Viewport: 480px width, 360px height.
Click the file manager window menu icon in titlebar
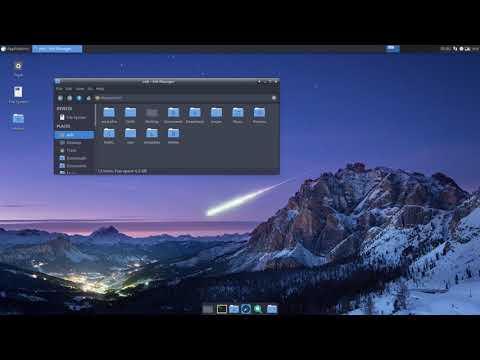pyautogui.click(x=58, y=81)
